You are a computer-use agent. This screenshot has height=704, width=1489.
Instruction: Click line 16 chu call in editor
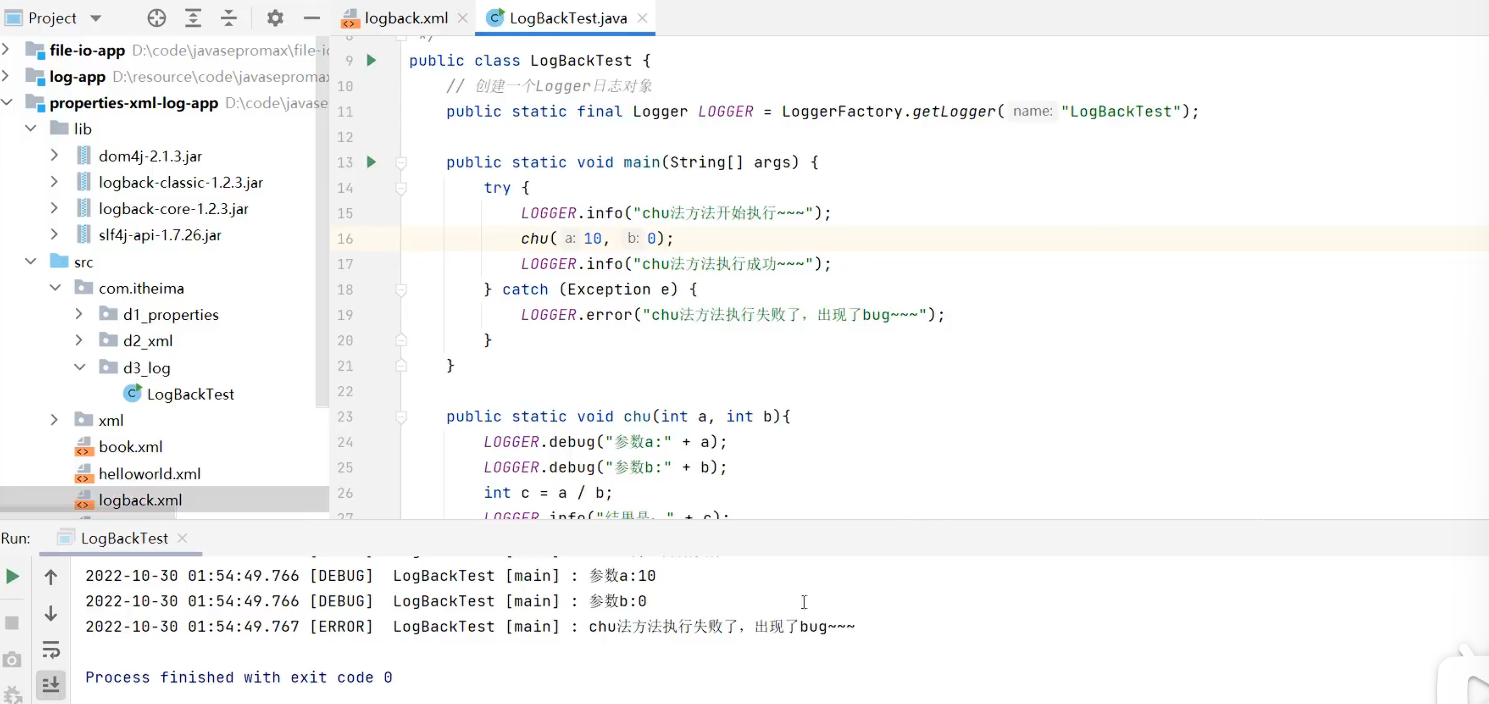pyautogui.click(x=597, y=238)
